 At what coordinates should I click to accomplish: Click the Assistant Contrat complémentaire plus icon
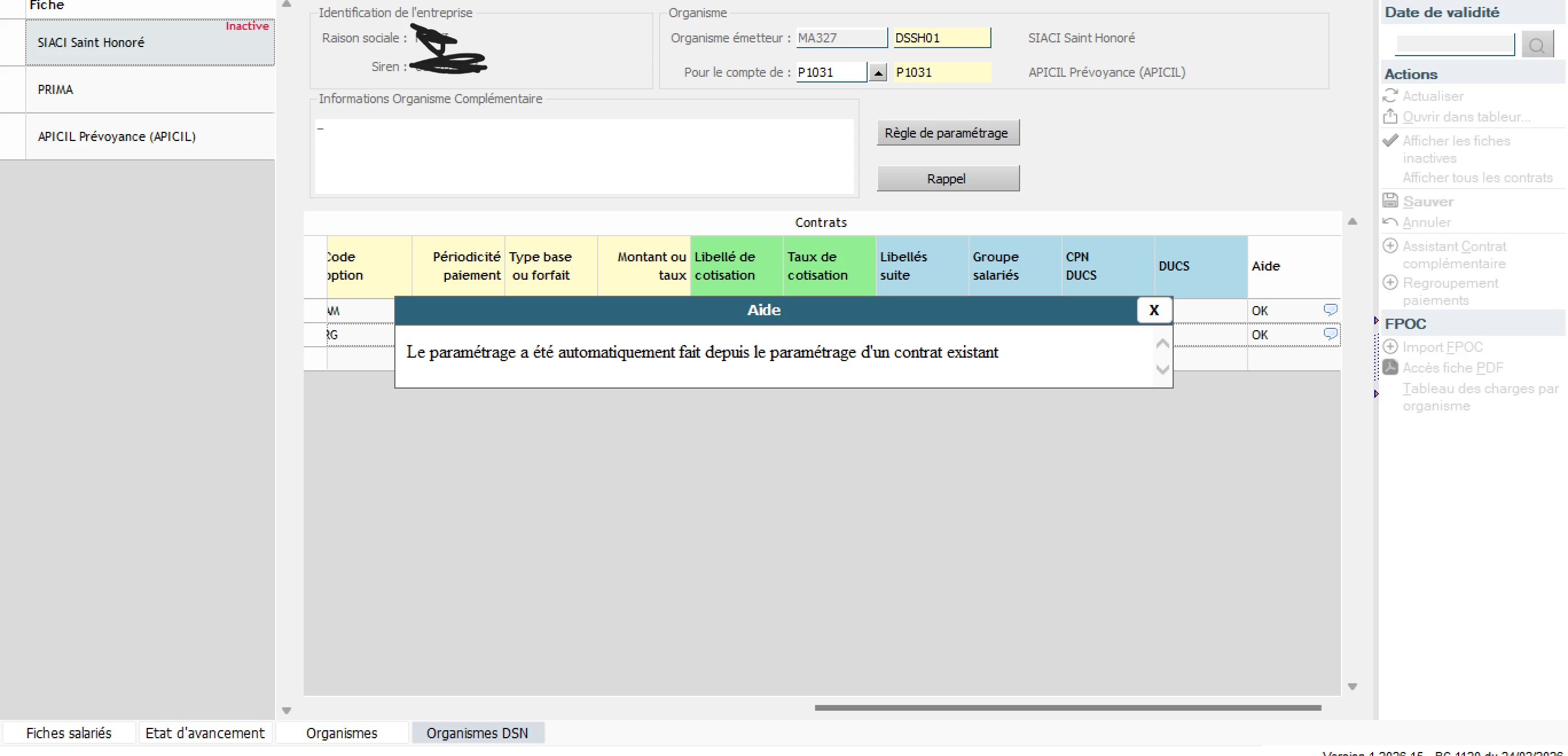[1390, 246]
